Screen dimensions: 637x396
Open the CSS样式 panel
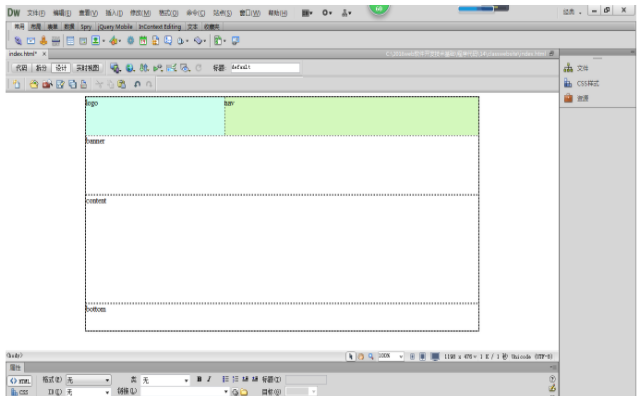click(581, 83)
